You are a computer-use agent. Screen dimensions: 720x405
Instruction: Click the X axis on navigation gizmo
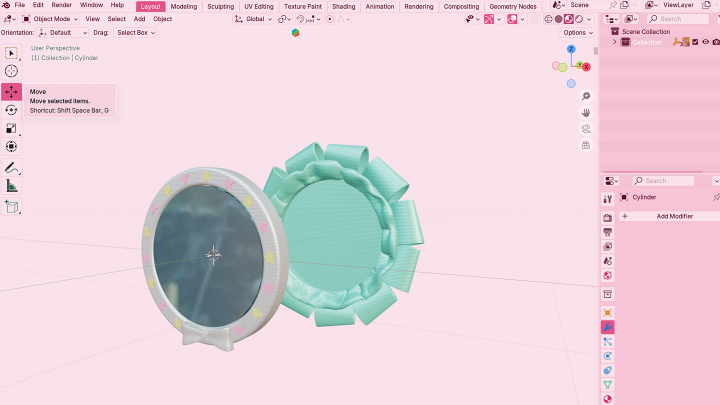click(586, 67)
